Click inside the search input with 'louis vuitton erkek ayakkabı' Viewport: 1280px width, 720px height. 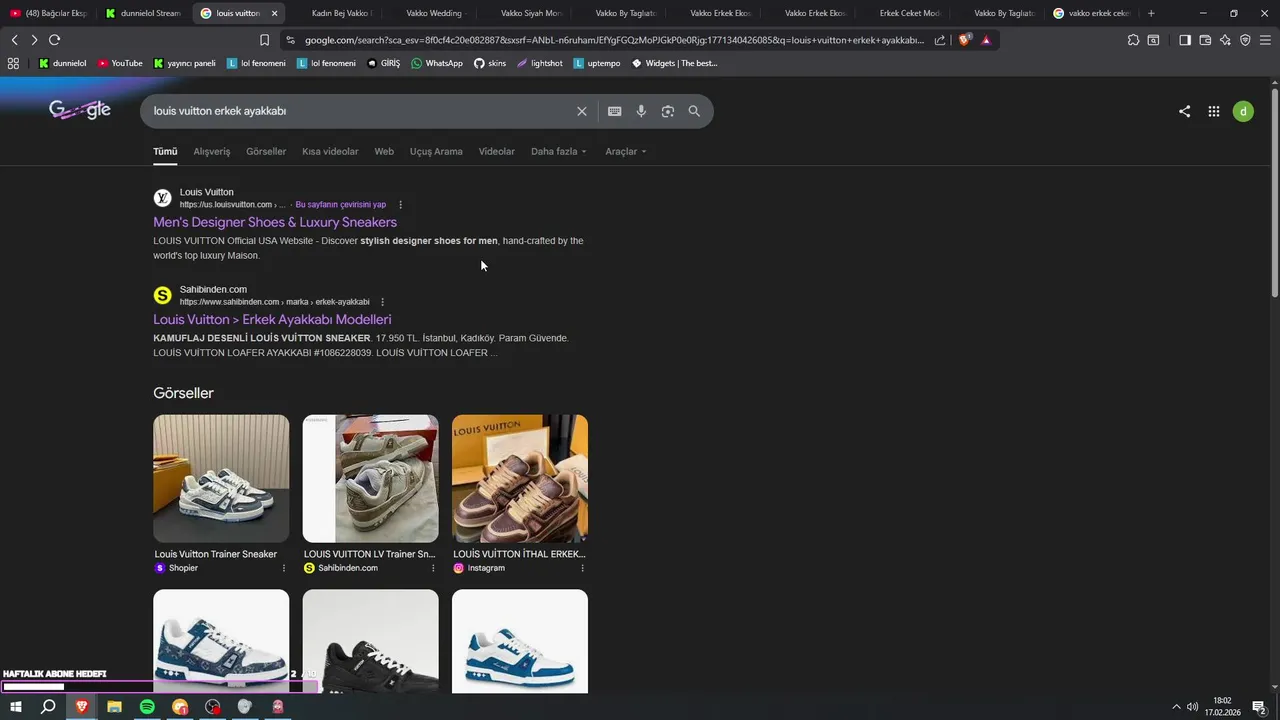360,111
